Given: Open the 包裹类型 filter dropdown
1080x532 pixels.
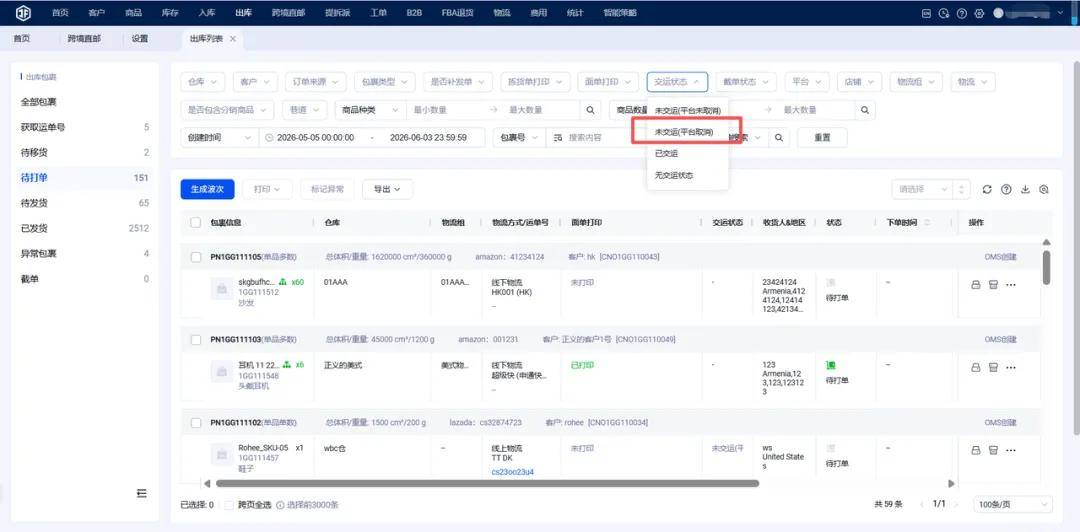Looking at the screenshot, I should [x=385, y=82].
